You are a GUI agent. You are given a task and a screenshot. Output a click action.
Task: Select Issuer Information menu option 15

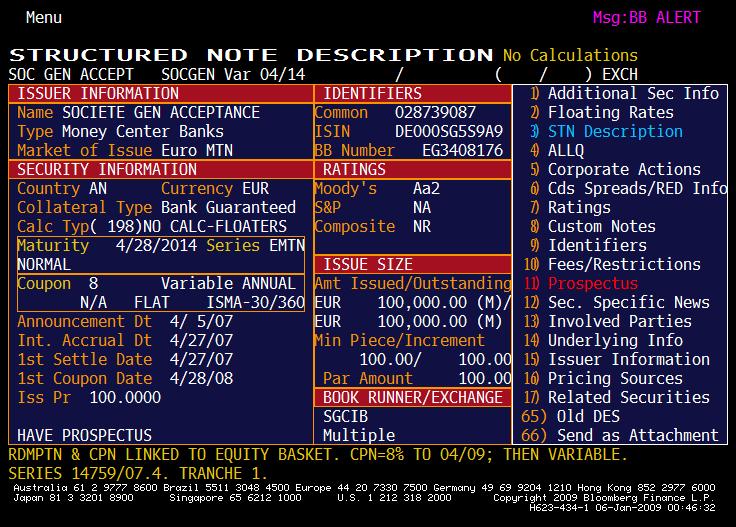617,359
